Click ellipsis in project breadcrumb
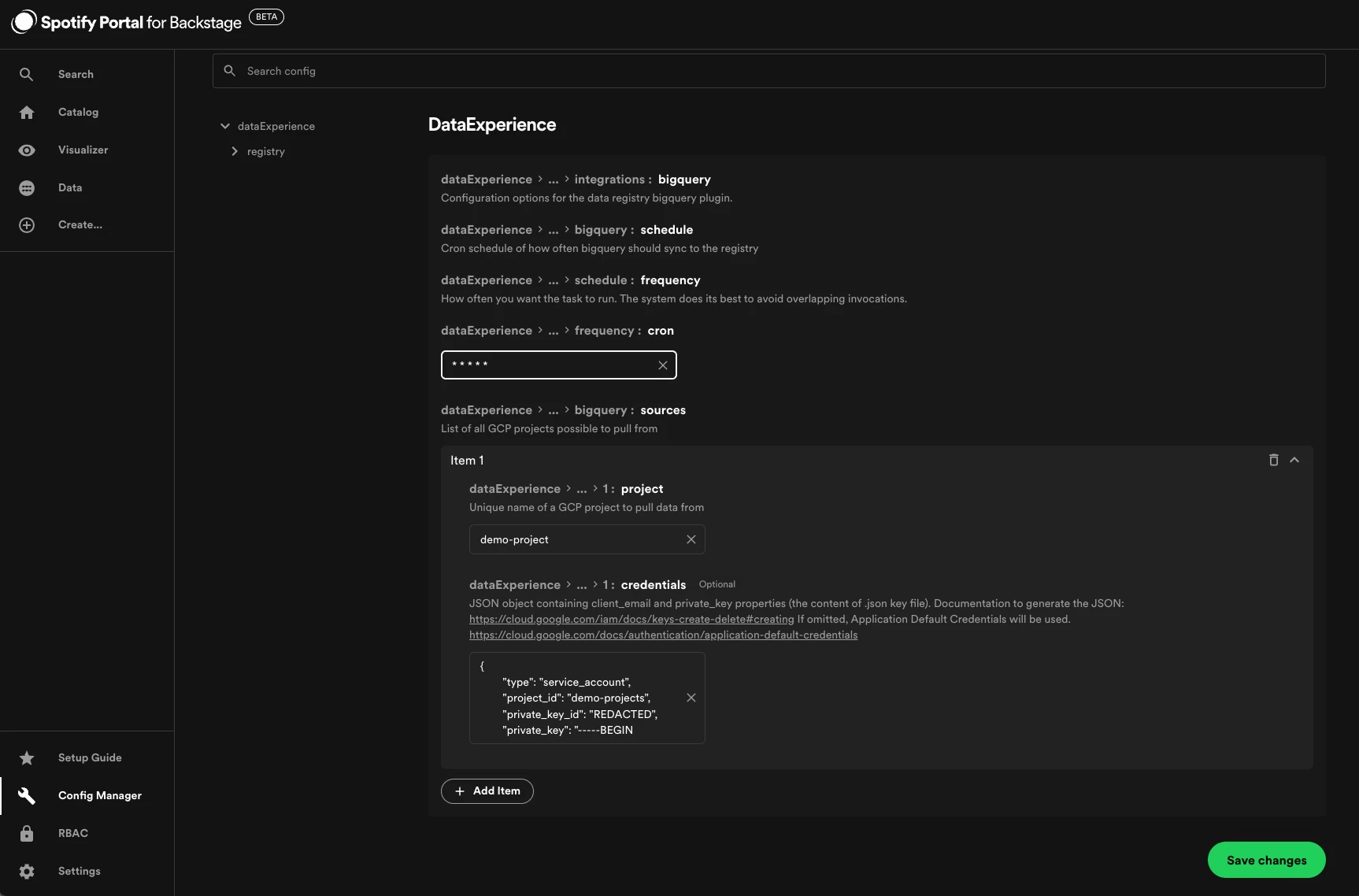Viewport: 1359px width, 896px height. click(x=582, y=489)
